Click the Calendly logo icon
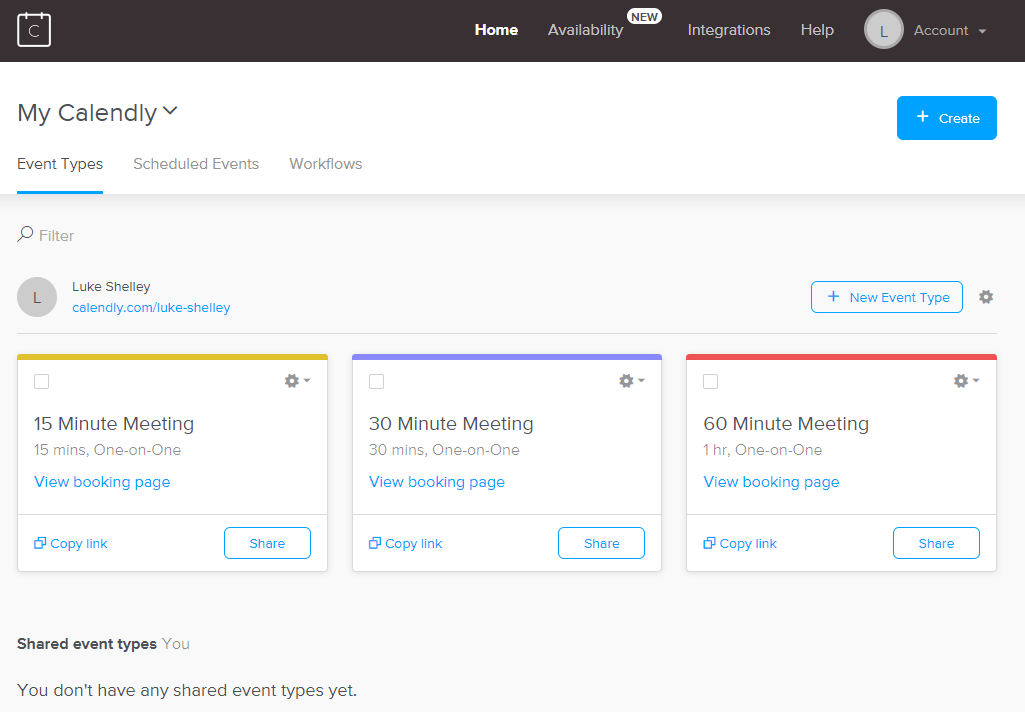Image resolution: width=1025 pixels, height=712 pixels. coord(34,30)
